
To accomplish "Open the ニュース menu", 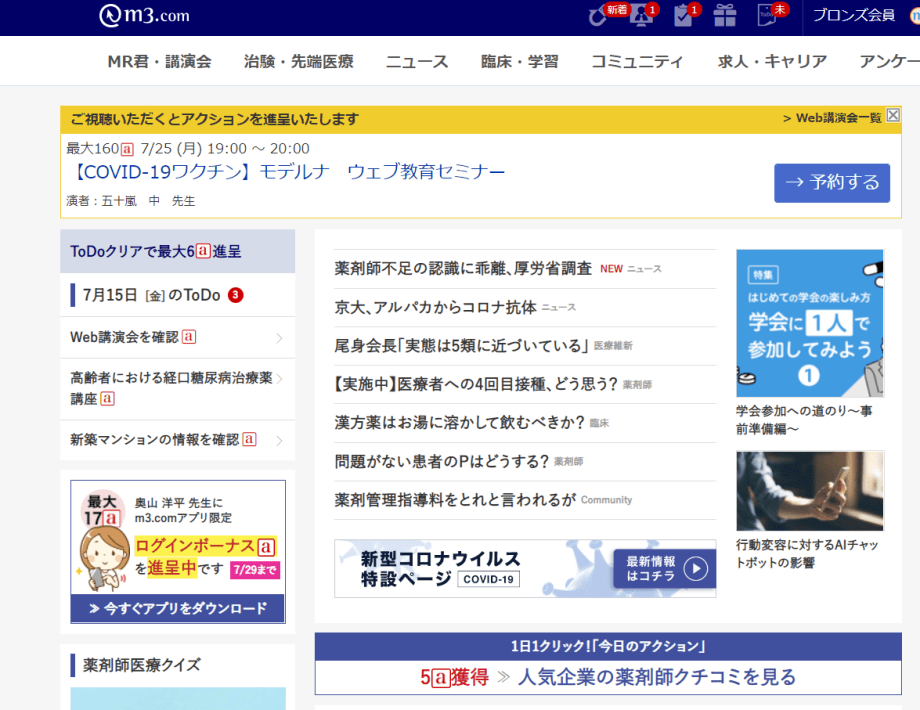I will point(417,61).
